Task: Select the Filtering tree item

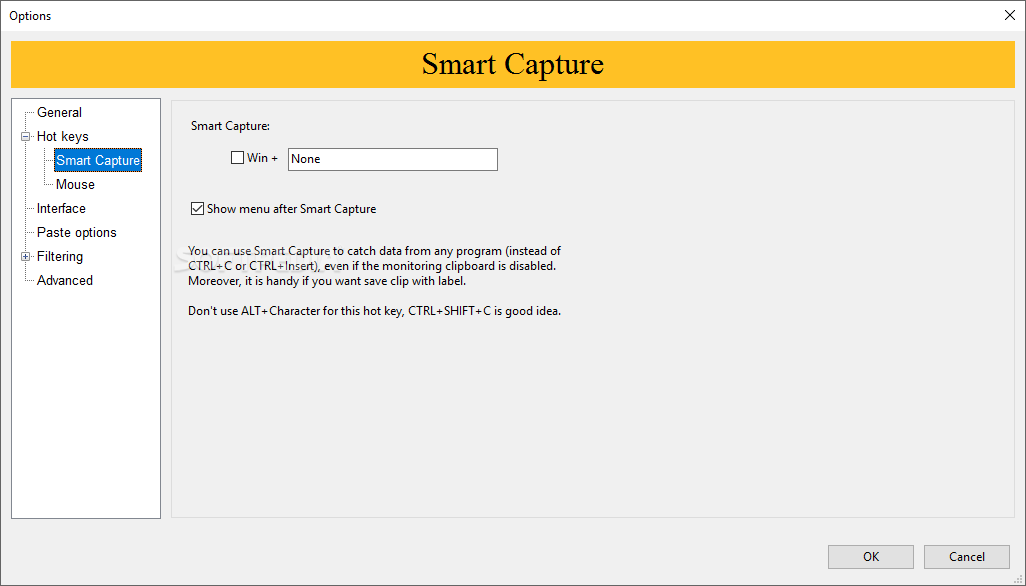Action: (x=60, y=256)
